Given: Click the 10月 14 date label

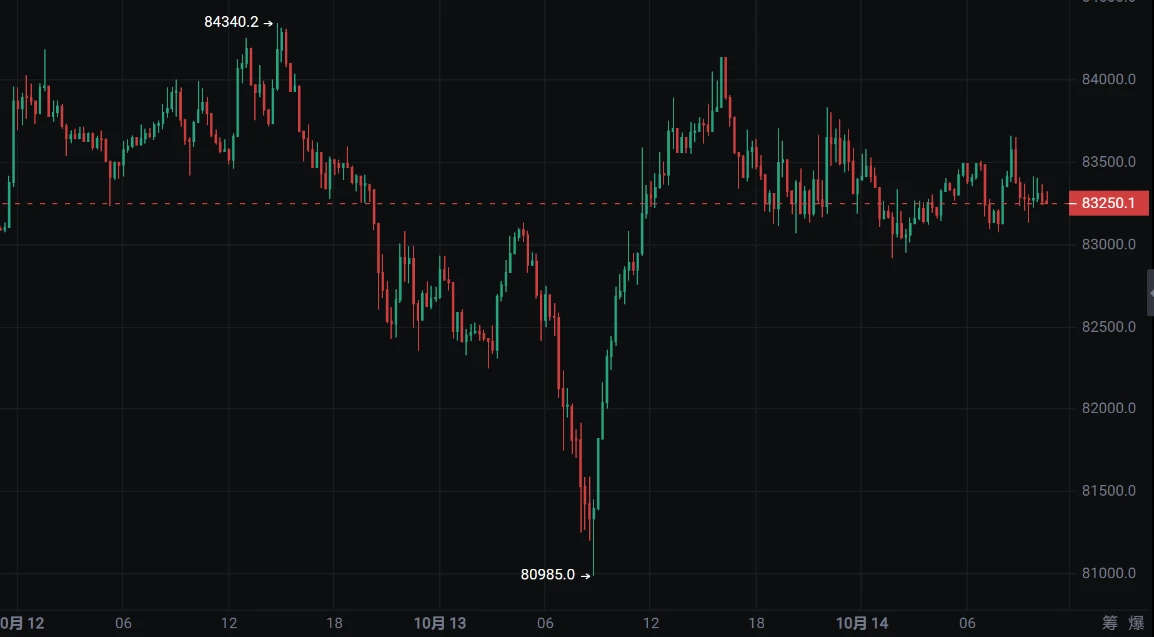Looking at the screenshot, I should (862, 624).
